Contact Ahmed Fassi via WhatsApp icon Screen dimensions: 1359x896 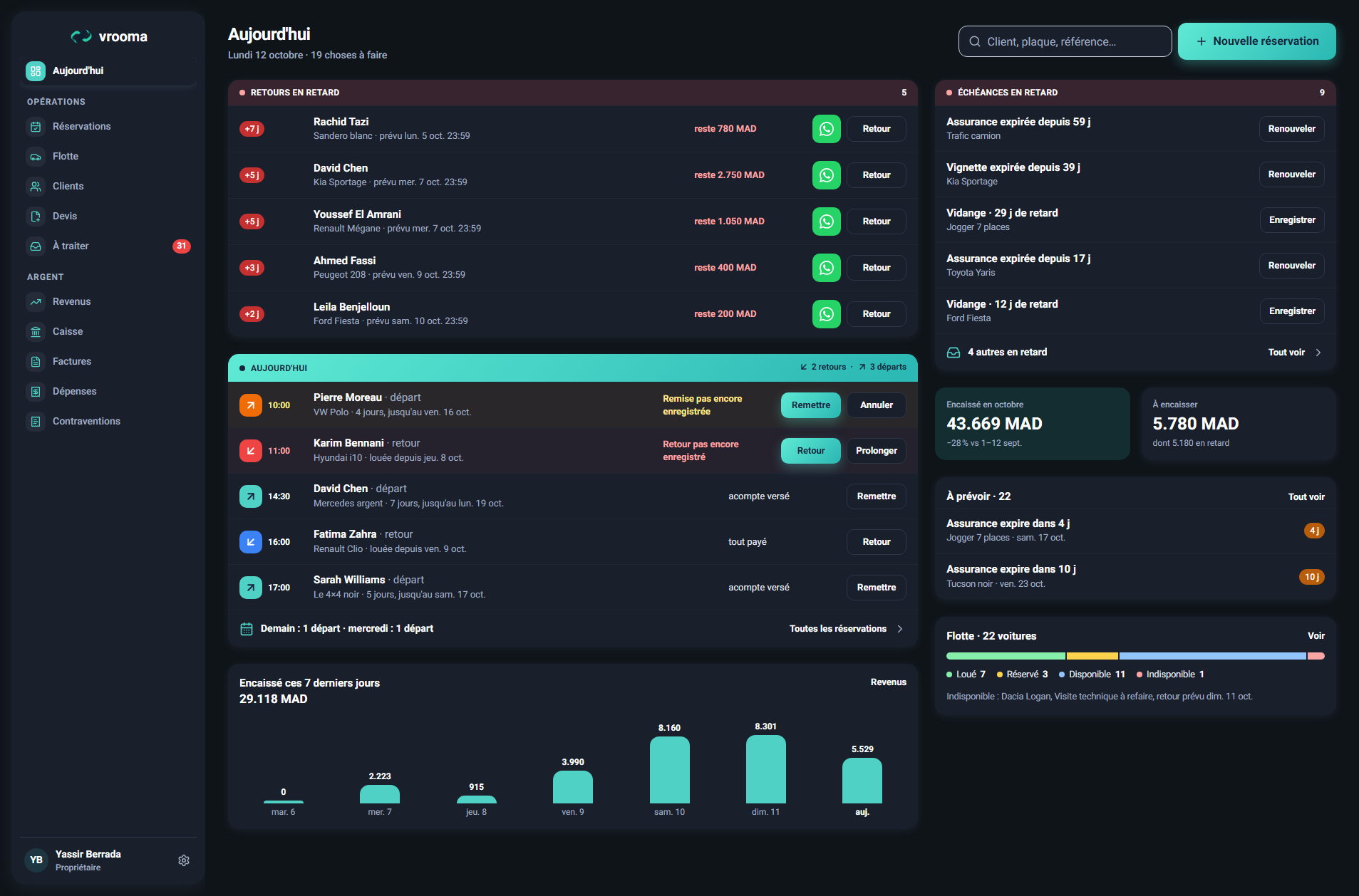[827, 268]
